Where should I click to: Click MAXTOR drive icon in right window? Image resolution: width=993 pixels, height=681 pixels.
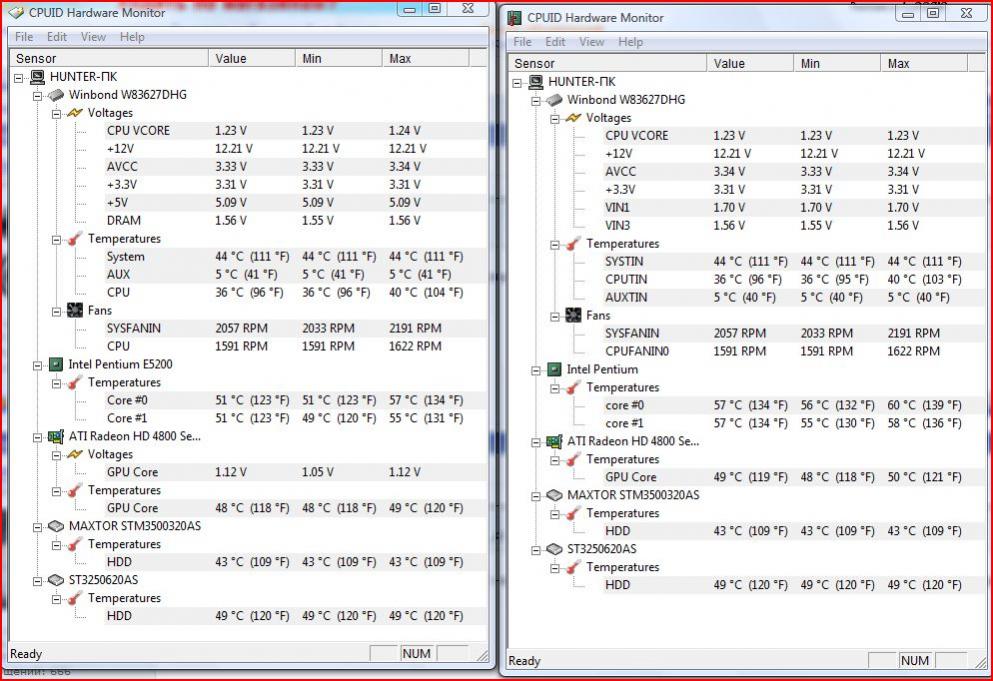click(554, 495)
